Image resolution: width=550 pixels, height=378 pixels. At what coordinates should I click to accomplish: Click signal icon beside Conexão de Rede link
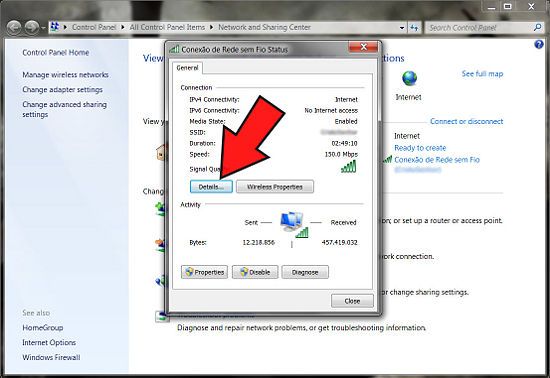387,160
